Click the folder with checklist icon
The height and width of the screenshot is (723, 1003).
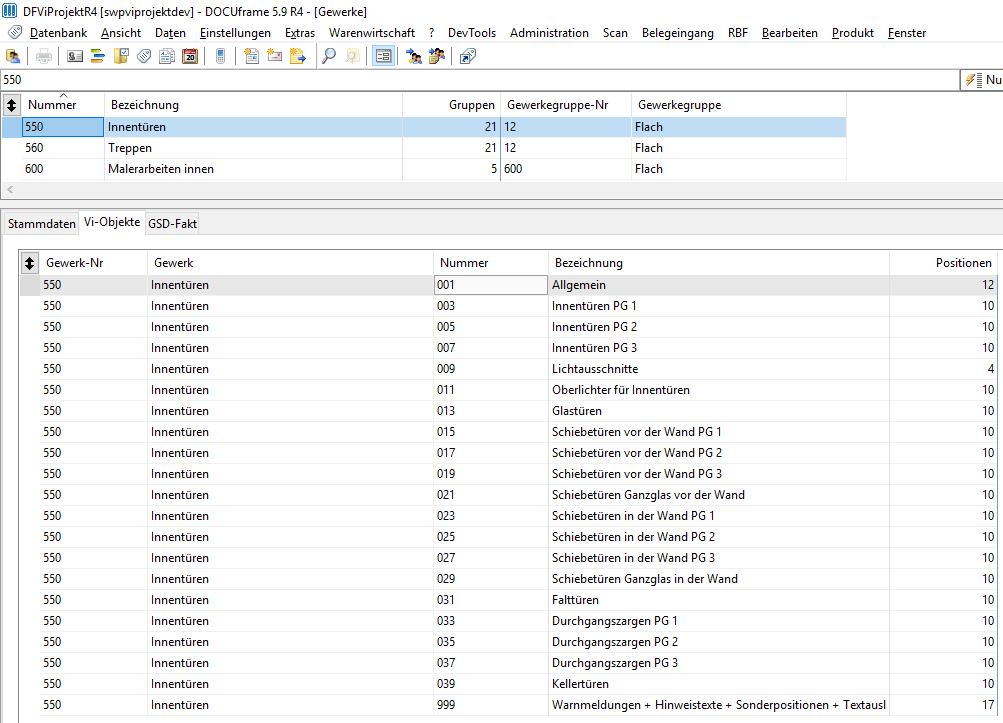pyautogui.click(x=121, y=56)
